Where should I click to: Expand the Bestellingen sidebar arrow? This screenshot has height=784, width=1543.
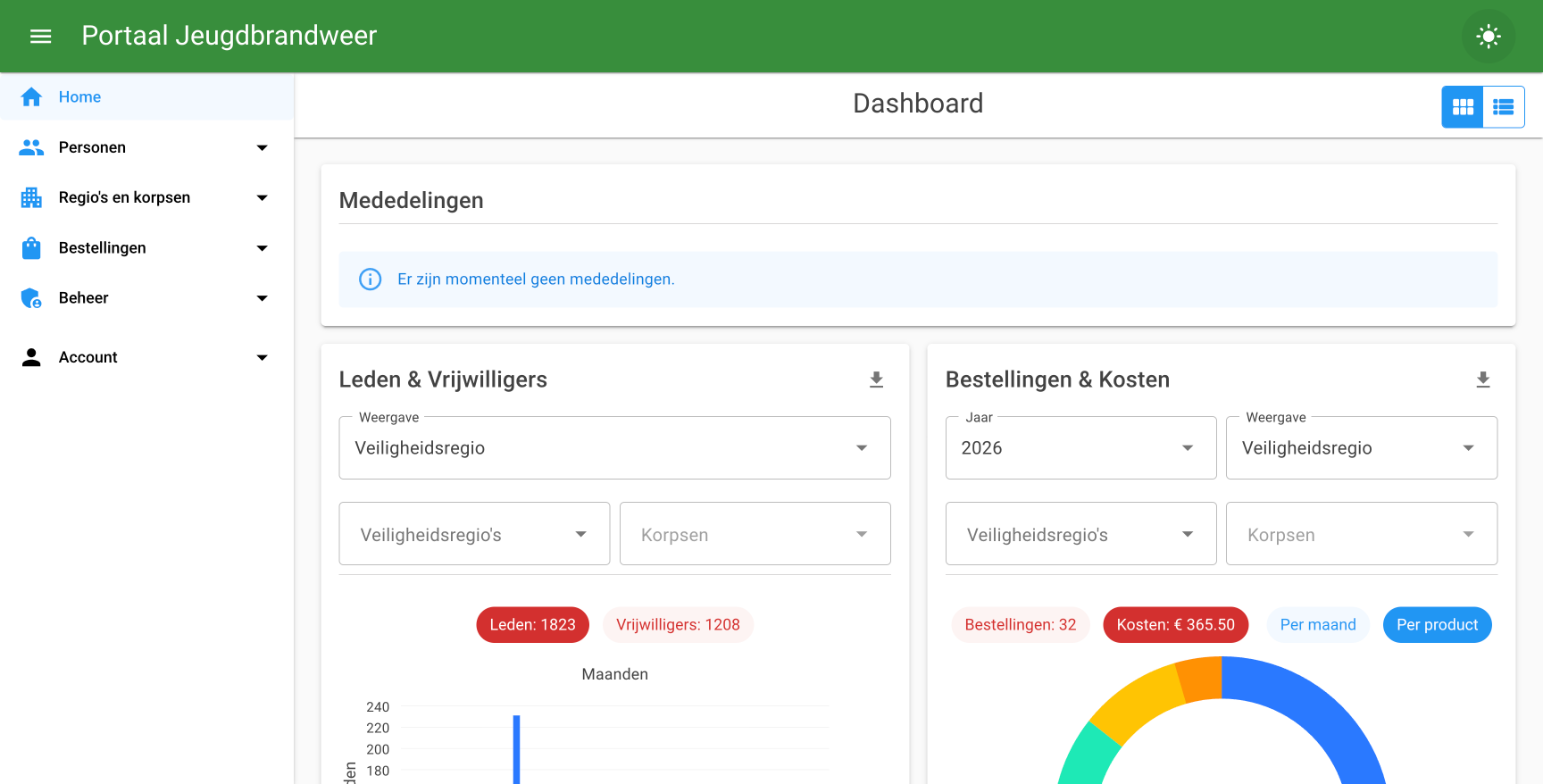[262, 248]
